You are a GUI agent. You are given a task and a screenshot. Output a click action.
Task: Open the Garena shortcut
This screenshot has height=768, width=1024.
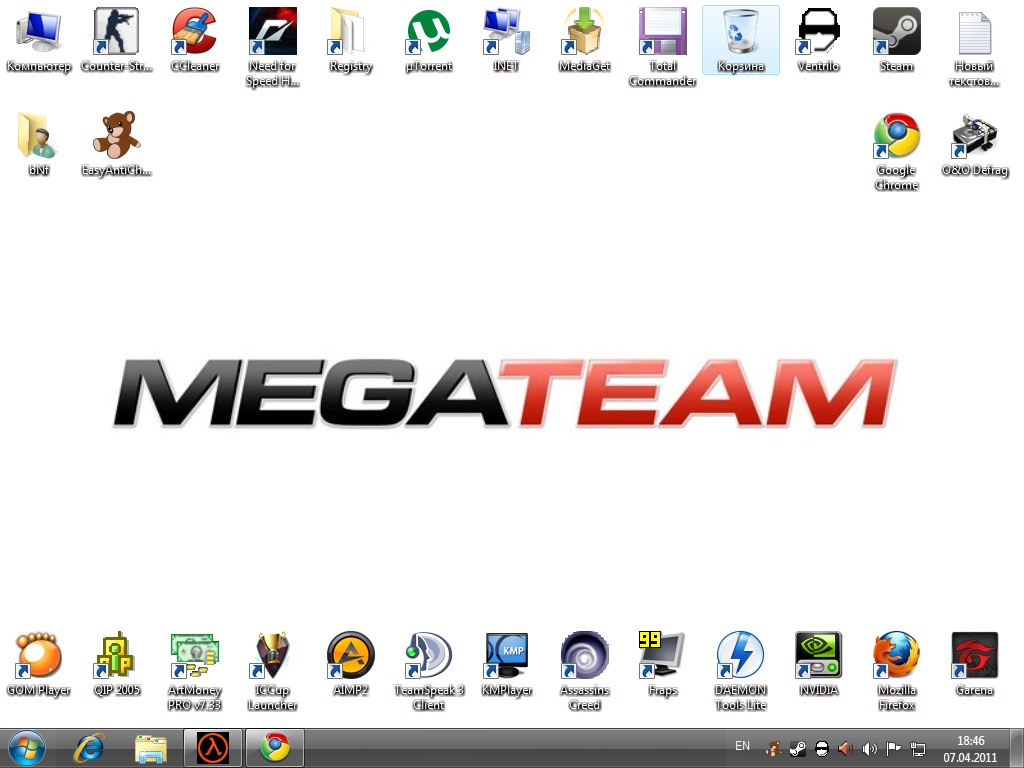coord(974,664)
